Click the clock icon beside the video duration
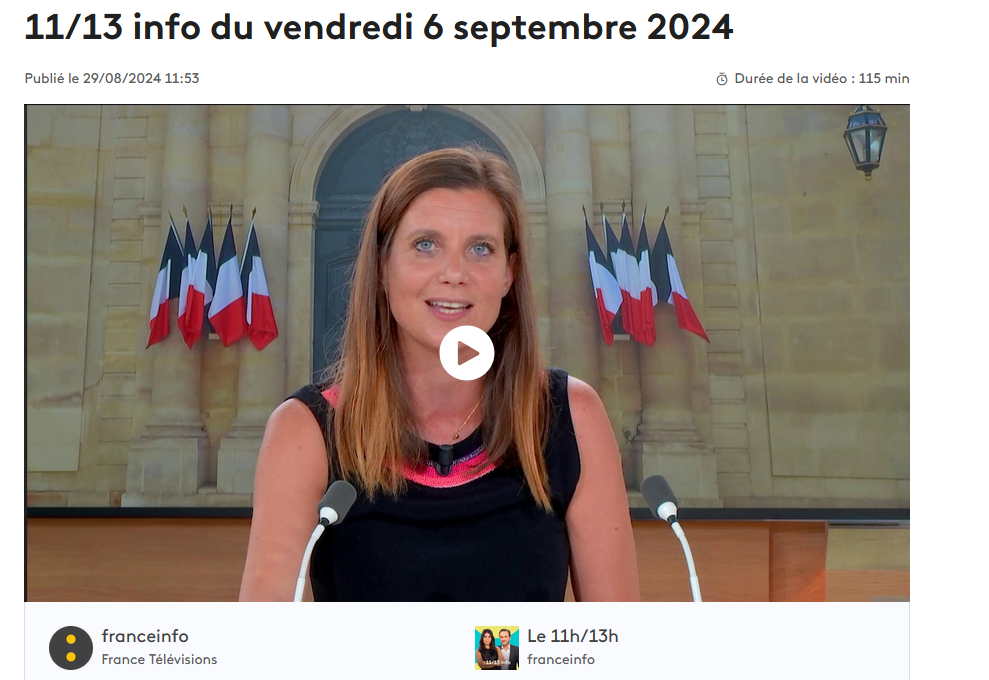The height and width of the screenshot is (680, 989). [x=722, y=79]
